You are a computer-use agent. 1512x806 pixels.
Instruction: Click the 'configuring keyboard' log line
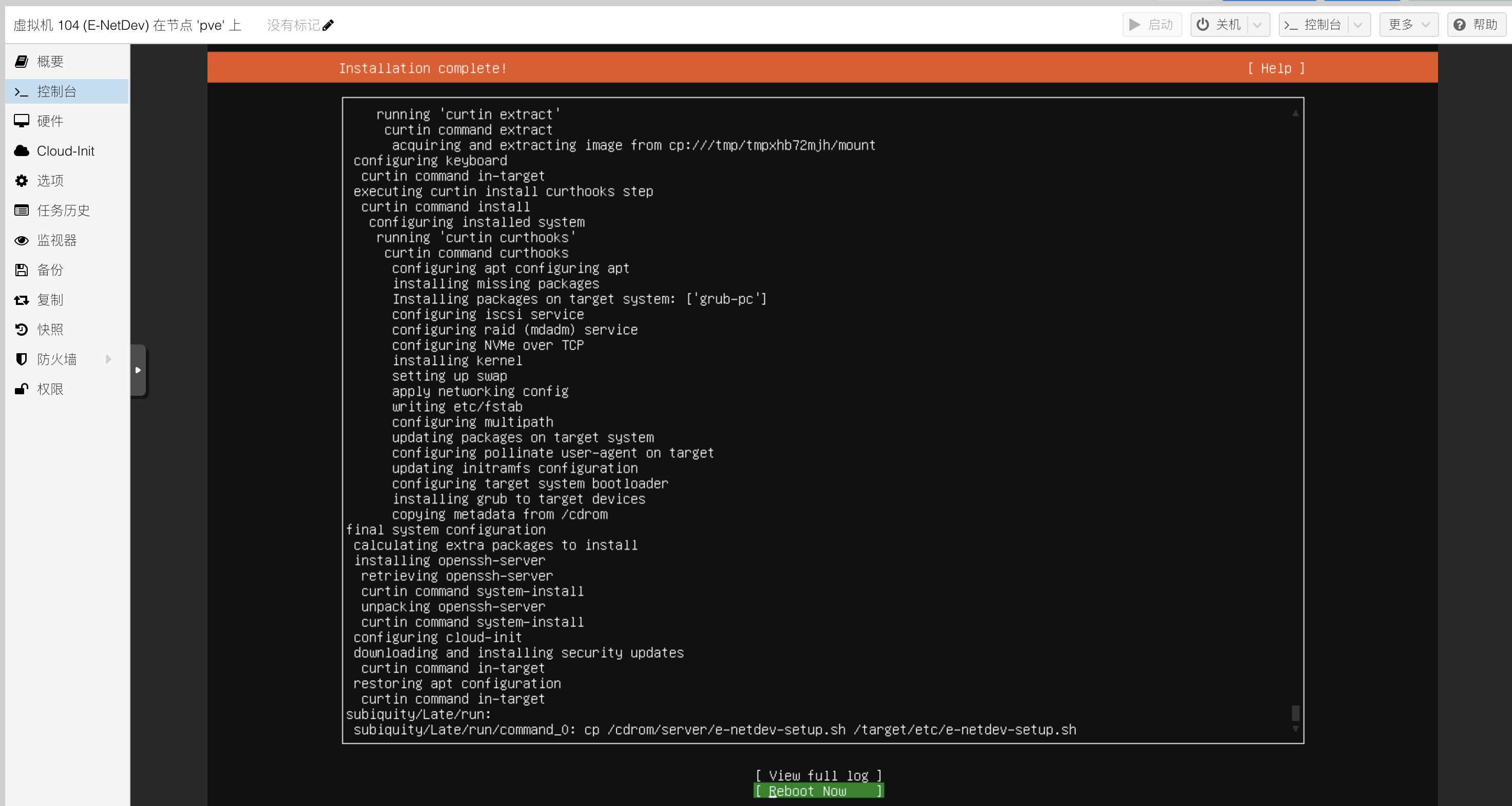tap(430, 161)
